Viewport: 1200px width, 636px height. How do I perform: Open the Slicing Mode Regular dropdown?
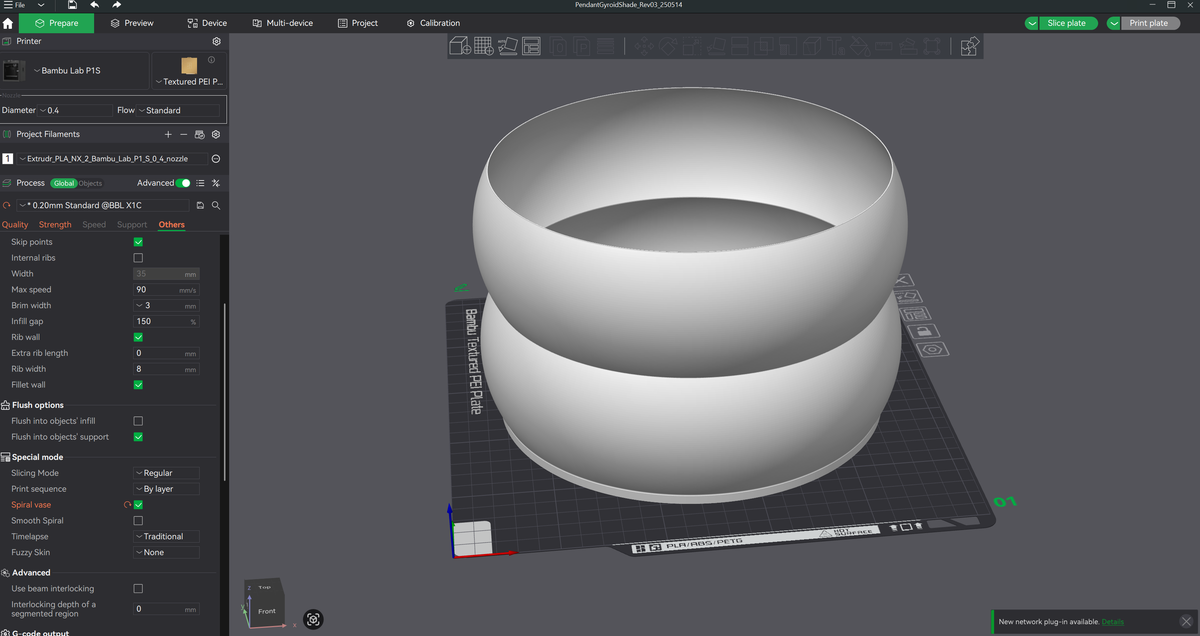(x=166, y=473)
